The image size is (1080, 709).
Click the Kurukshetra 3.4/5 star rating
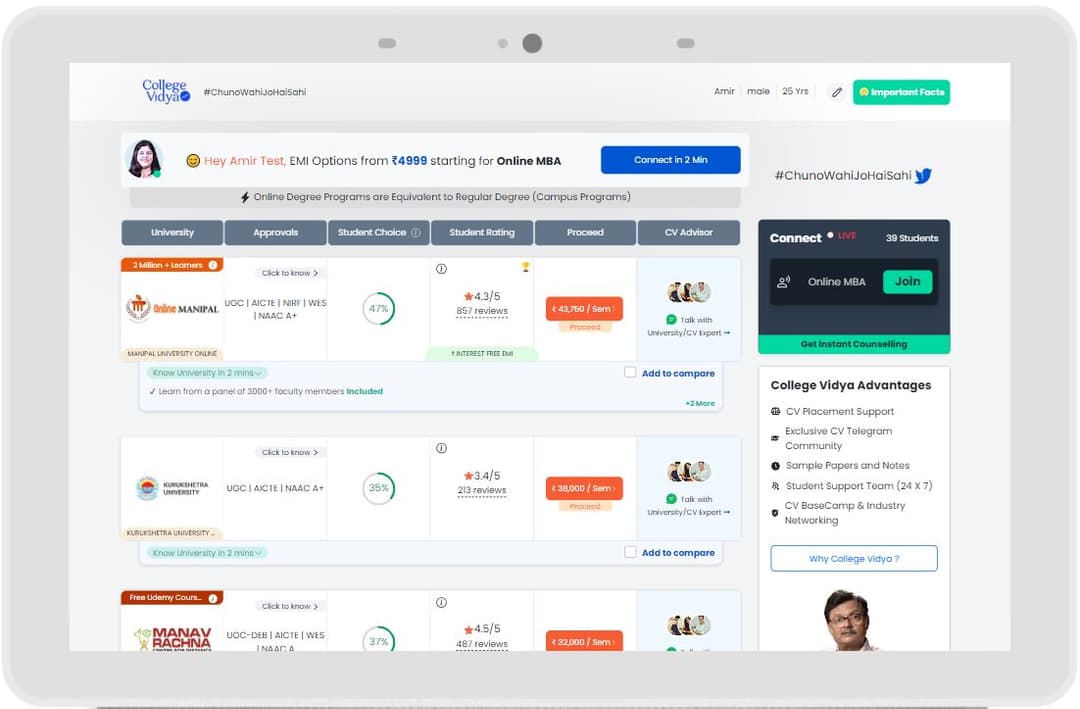point(482,475)
